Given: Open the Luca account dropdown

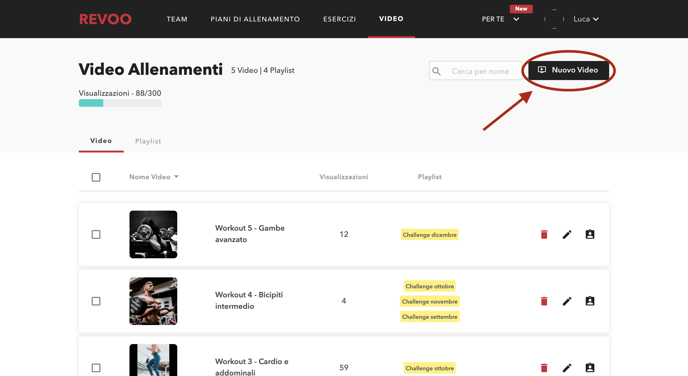Looking at the screenshot, I should [x=586, y=19].
